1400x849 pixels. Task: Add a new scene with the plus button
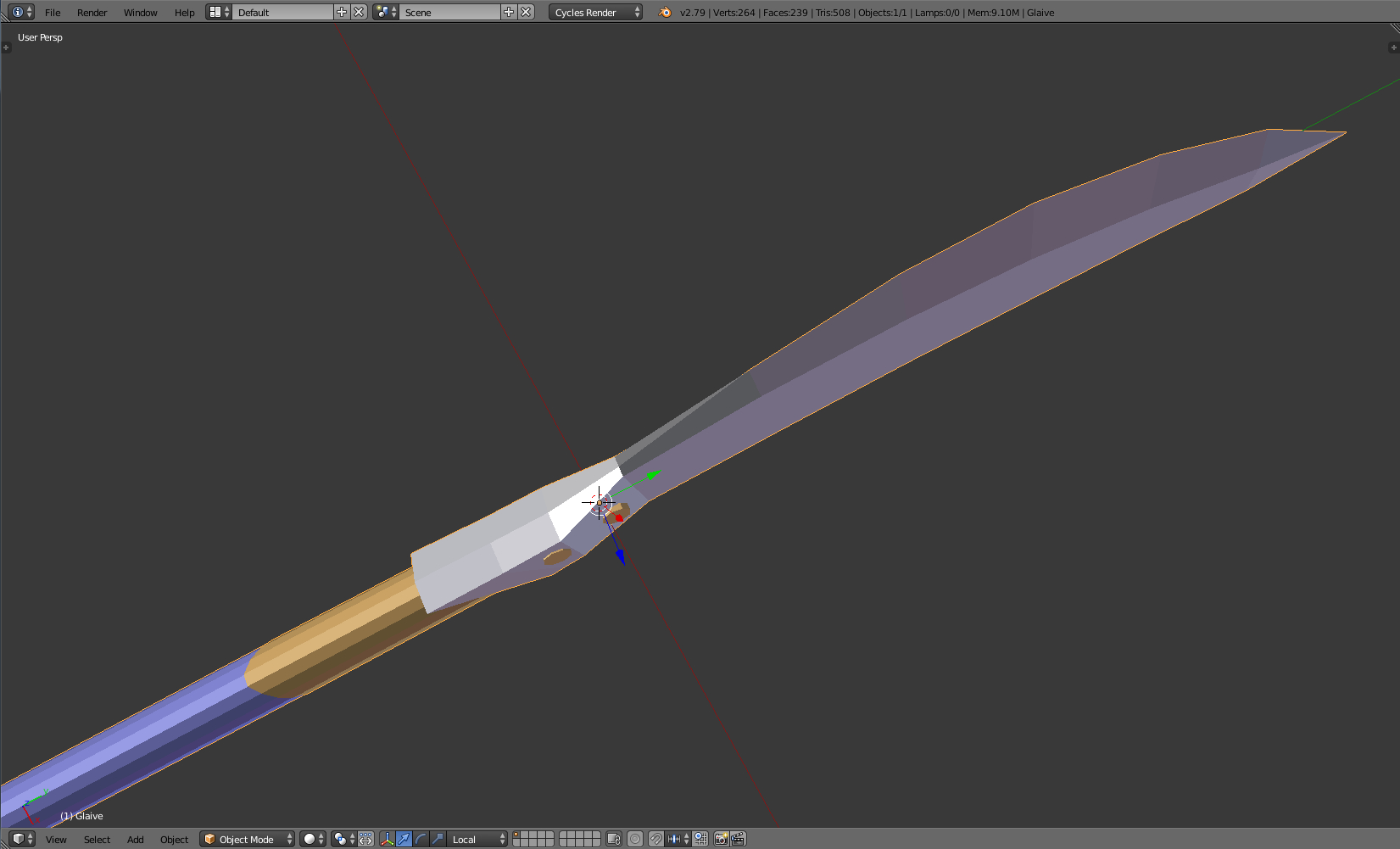[509, 12]
